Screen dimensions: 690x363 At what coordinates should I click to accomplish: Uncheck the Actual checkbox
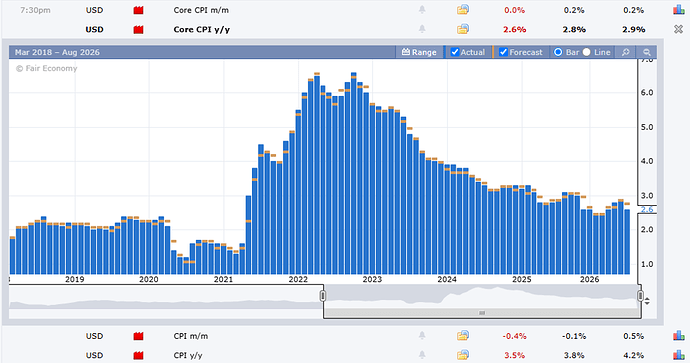(x=455, y=52)
